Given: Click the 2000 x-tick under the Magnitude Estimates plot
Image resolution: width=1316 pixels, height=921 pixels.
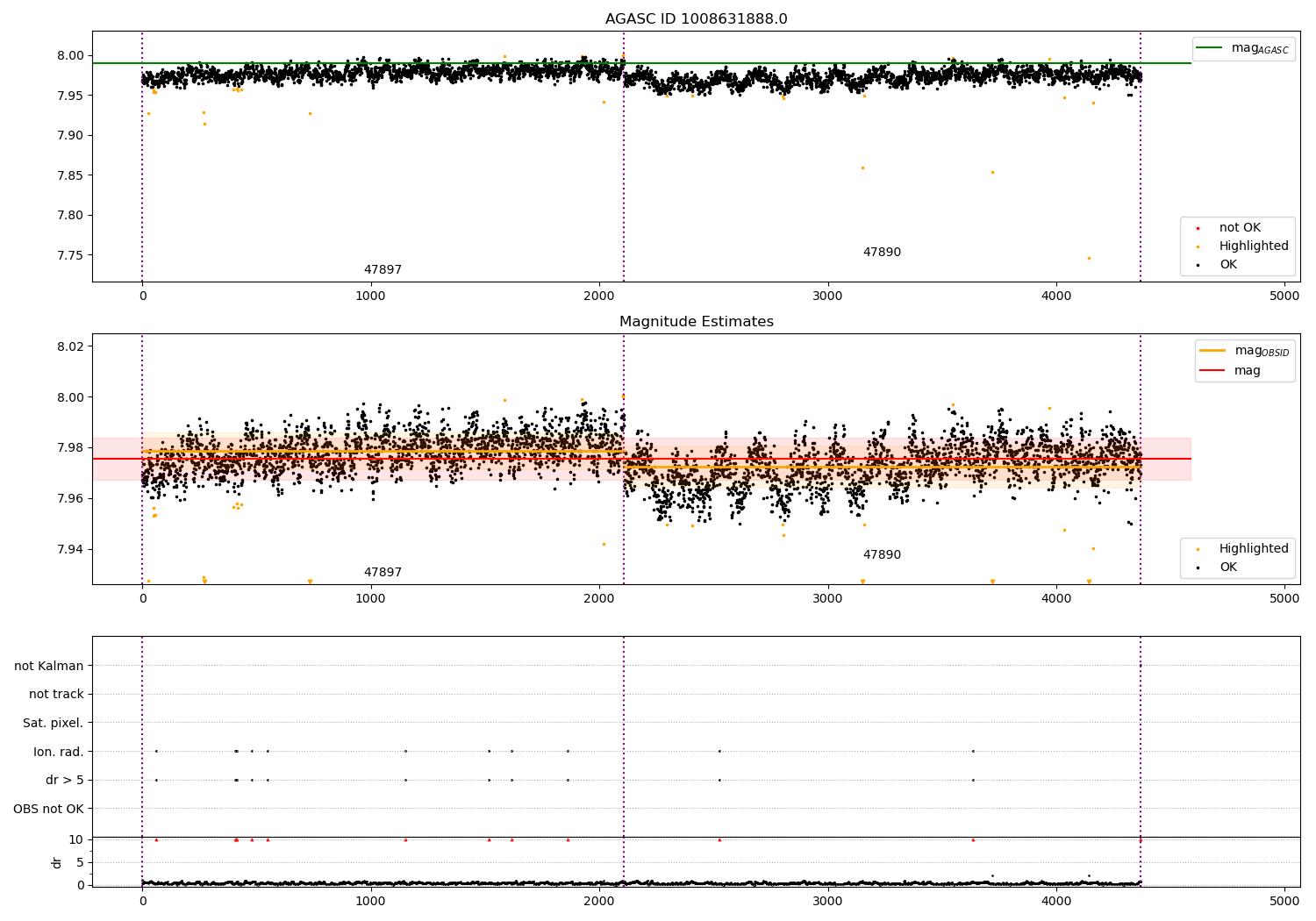Looking at the screenshot, I should (x=599, y=599).
